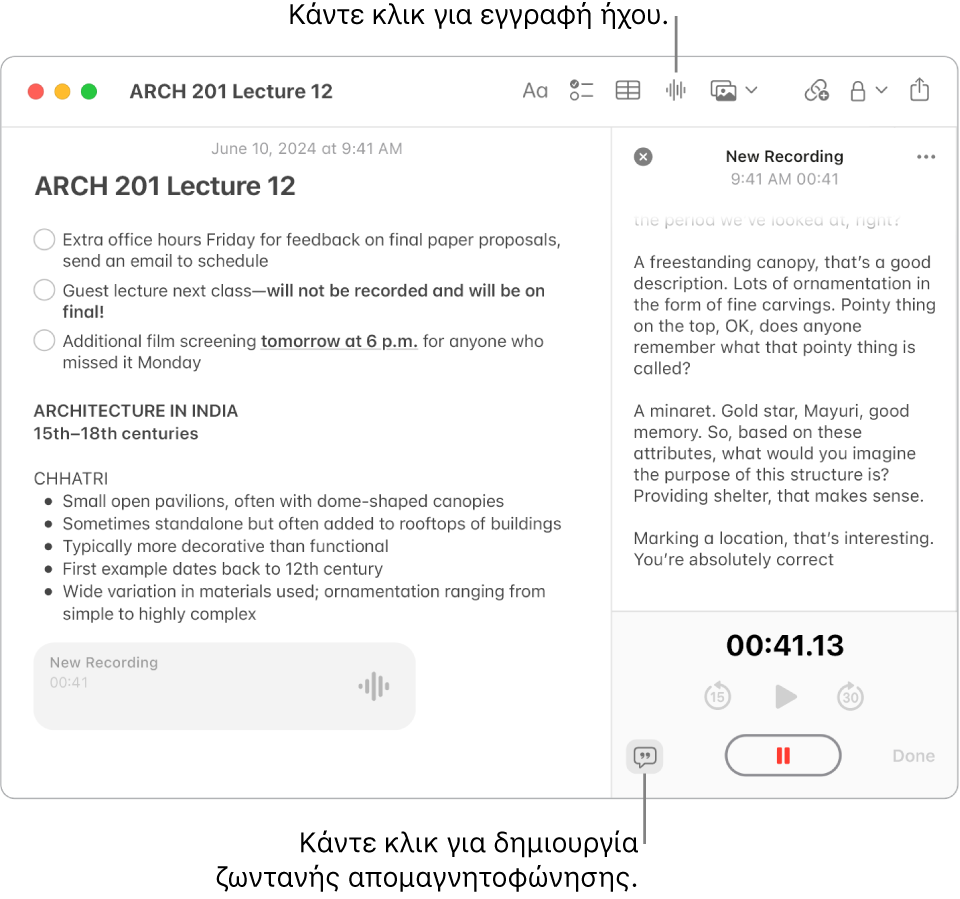This screenshot has height=899, width=960.
Task: Click Done to finish recording
Action: (x=913, y=756)
